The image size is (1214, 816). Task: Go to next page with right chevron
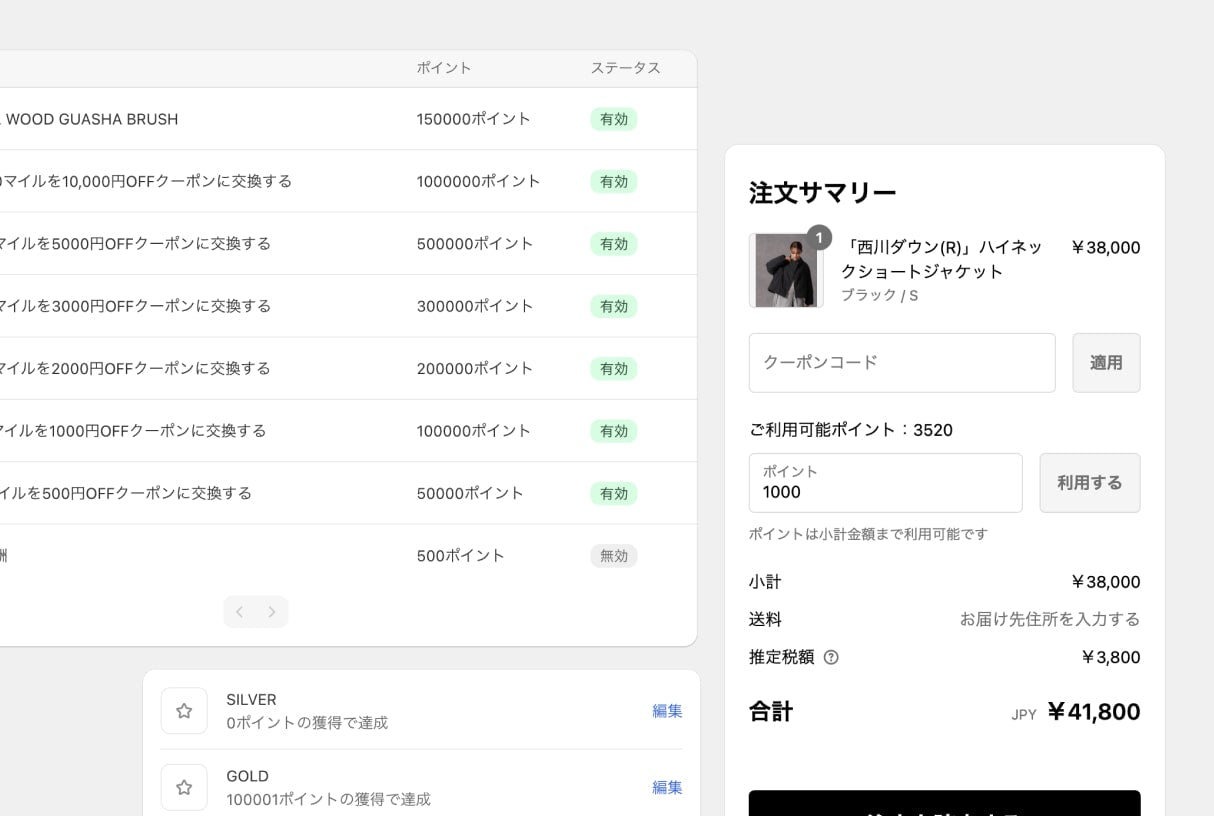pos(271,612)
